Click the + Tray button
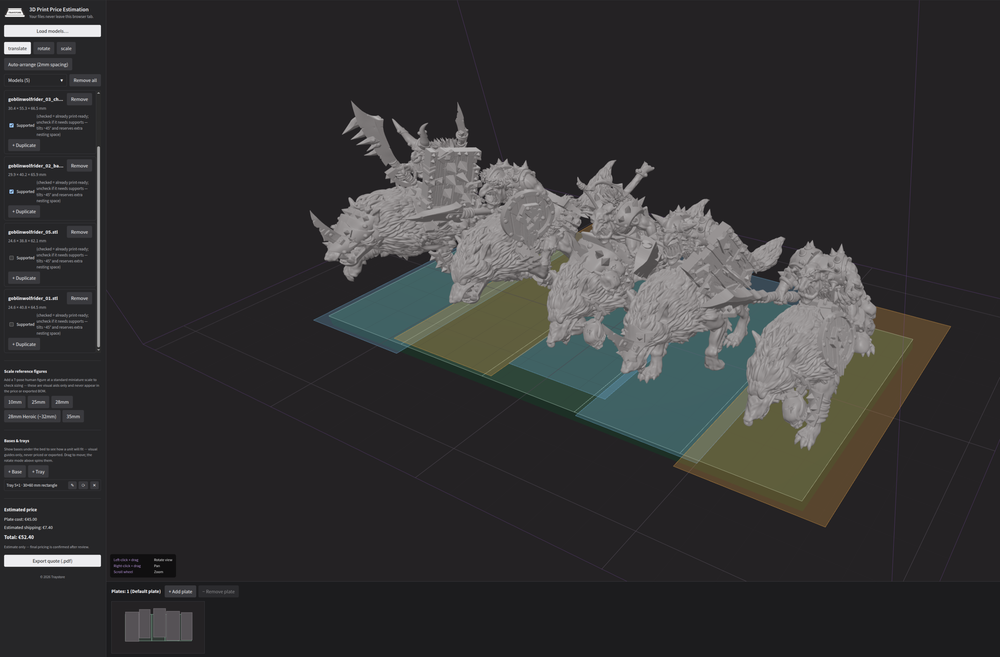1000x657 pixels. click(38, 472)
